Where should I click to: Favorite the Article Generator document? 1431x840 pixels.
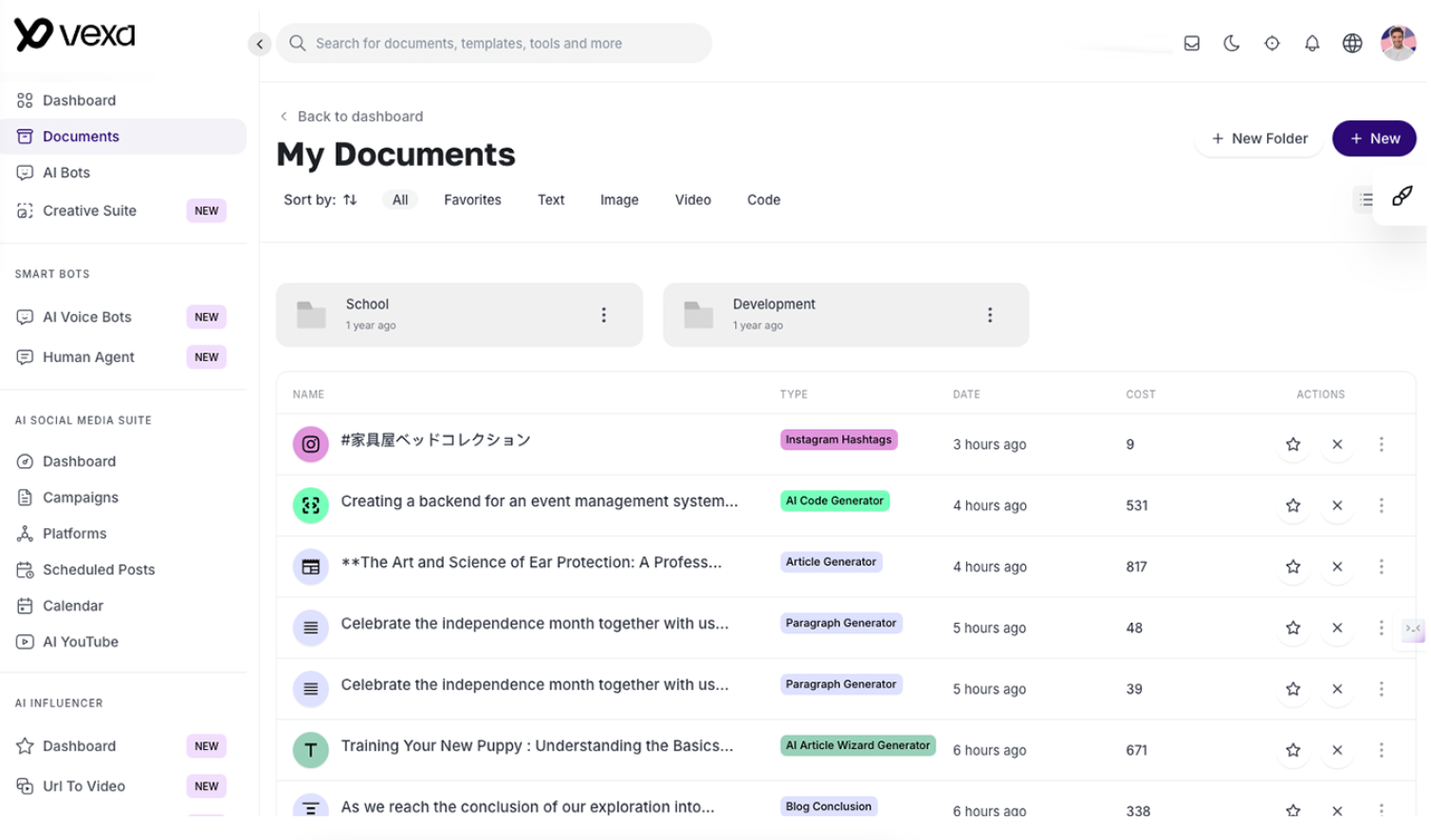point(1293,567)
